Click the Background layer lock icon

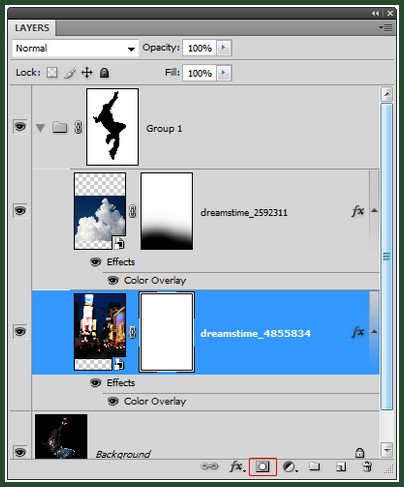click(359, 452)
